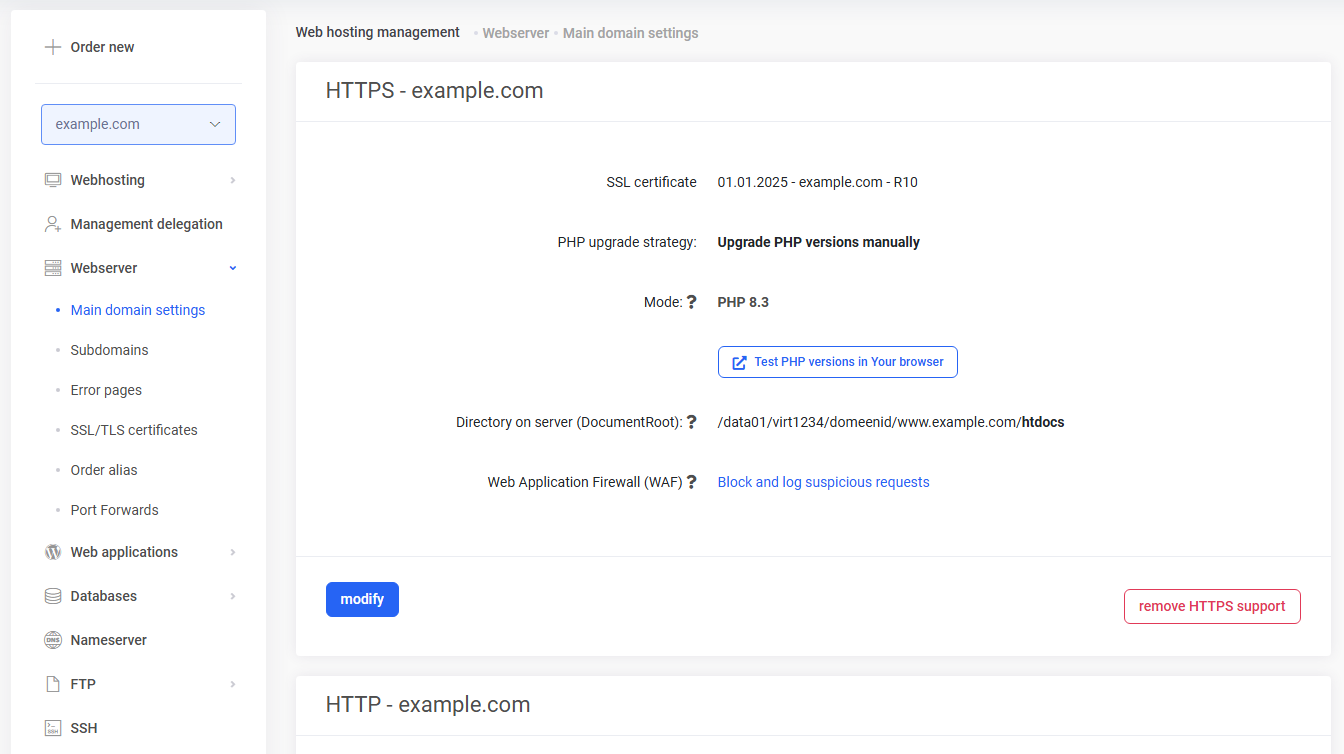Open the example.com domain dropdown
1344x754 pixels.
coord(138,125)
